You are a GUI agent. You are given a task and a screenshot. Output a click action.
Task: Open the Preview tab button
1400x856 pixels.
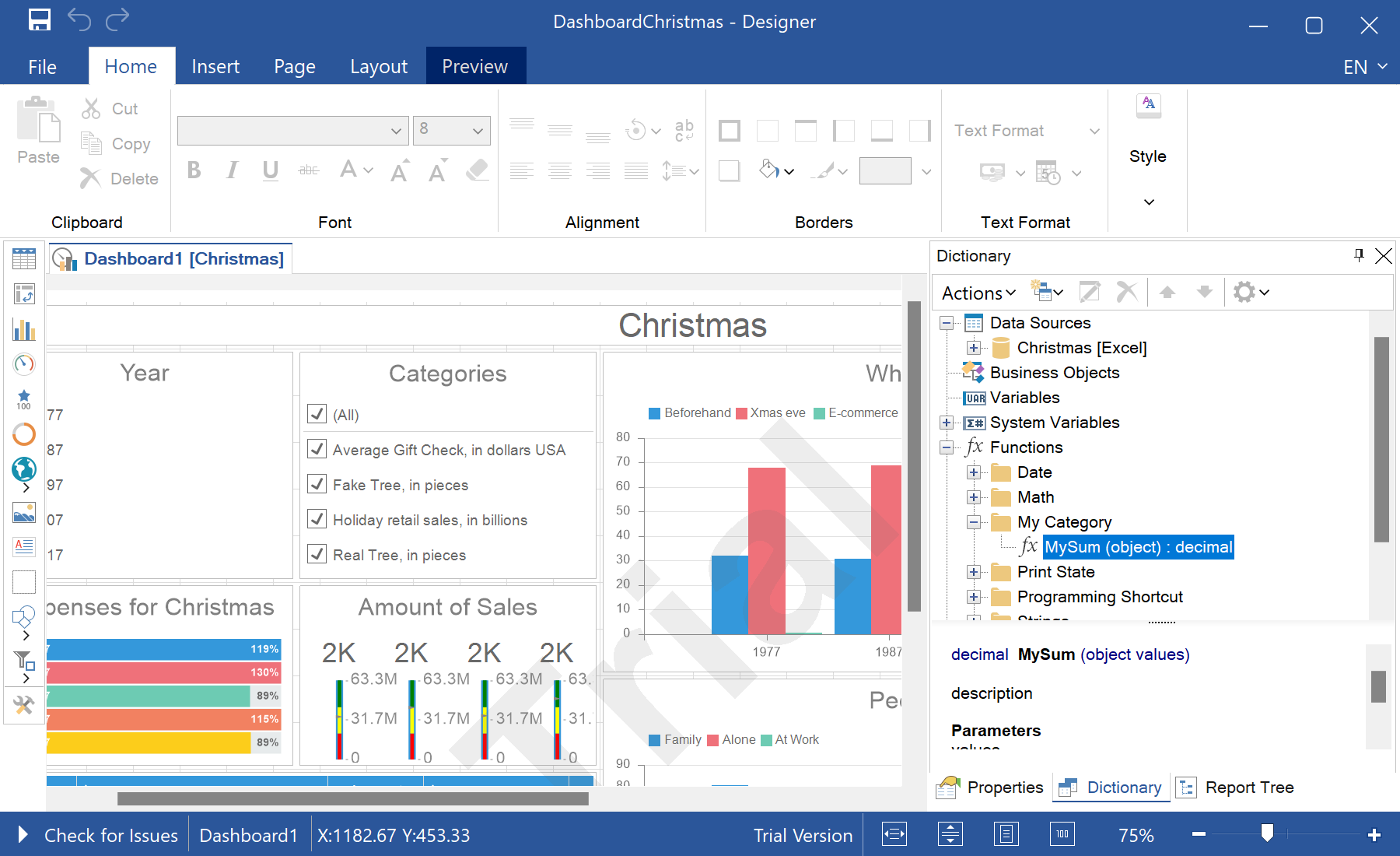pyautogui.click(x=475, y=67)
